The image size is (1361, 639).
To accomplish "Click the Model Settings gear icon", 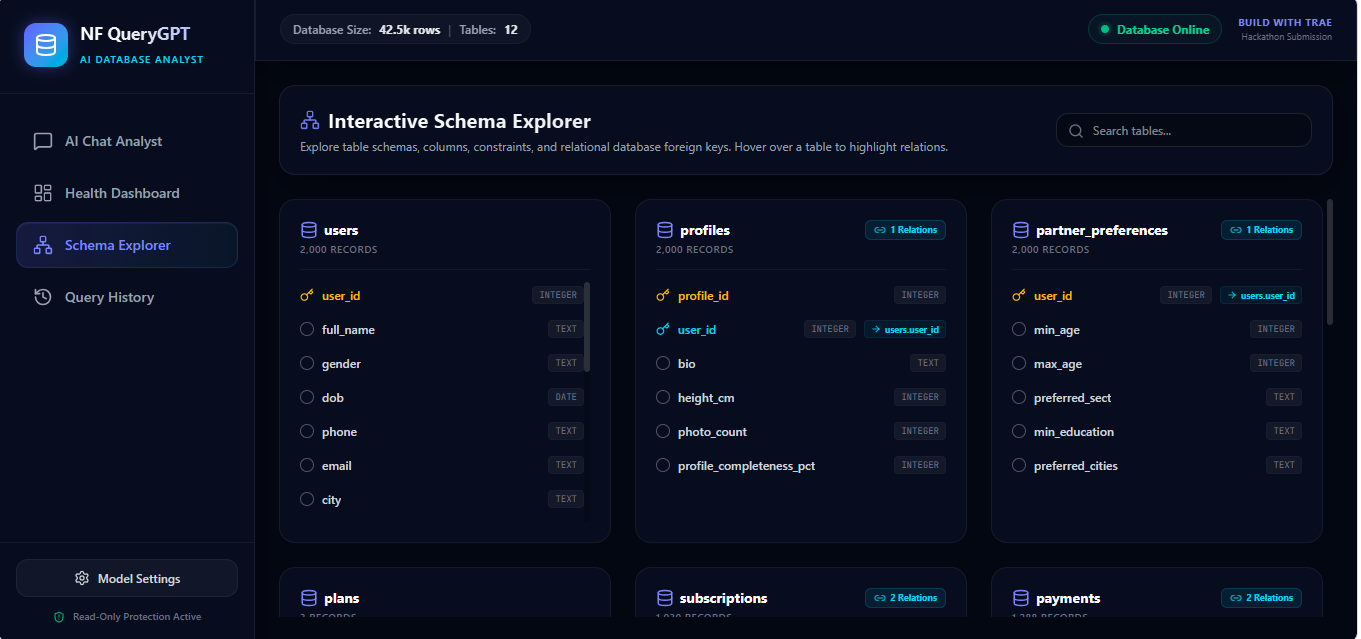I will click(x=82, y=578).
